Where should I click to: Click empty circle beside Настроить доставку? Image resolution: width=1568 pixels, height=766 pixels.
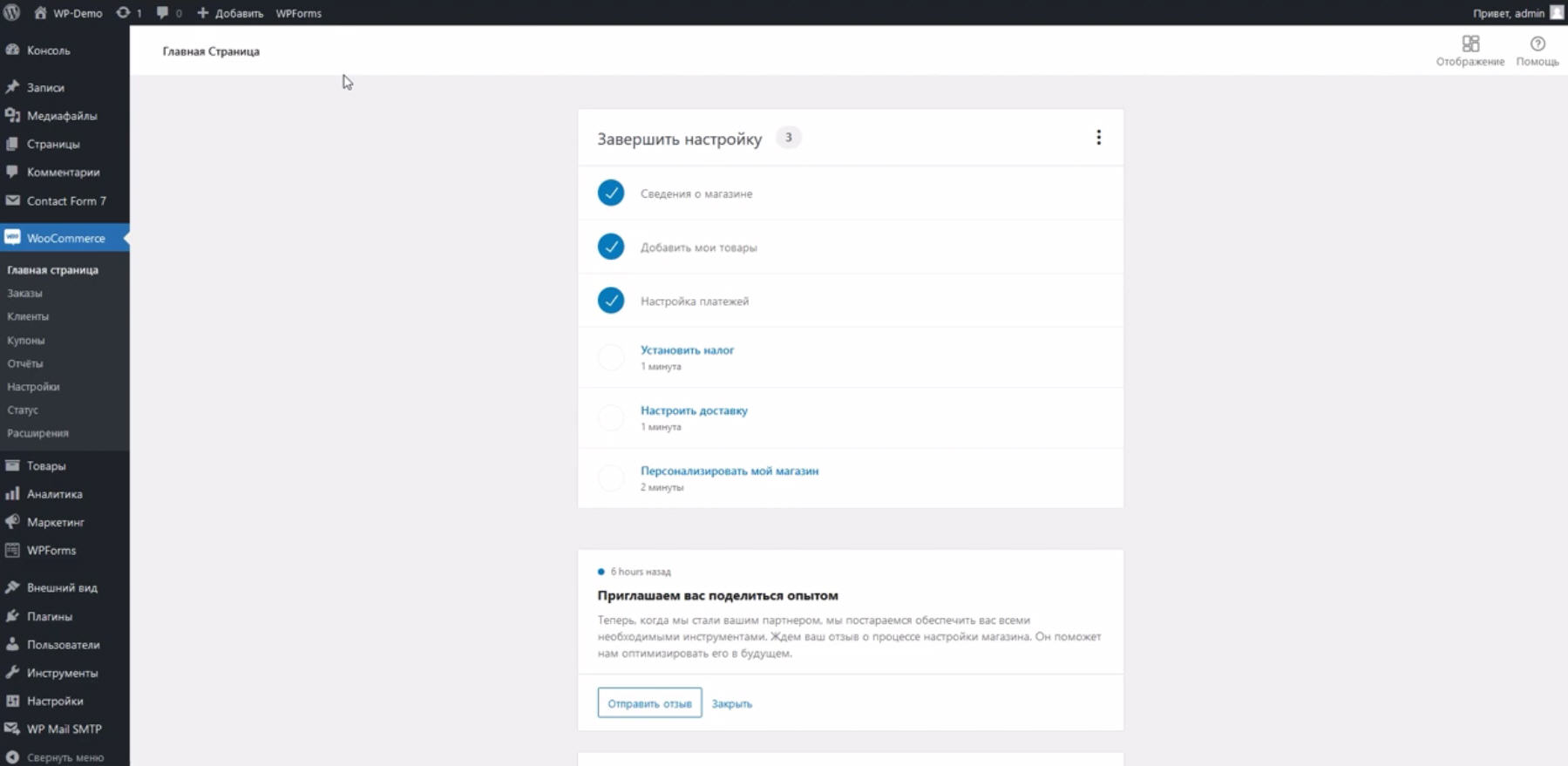pyautogui.click(x=611, y=417)
